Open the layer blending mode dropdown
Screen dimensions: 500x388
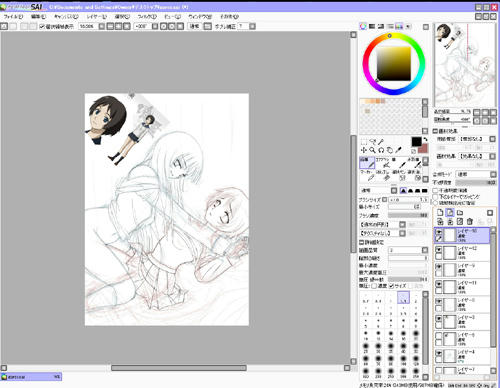click(493, 174)
